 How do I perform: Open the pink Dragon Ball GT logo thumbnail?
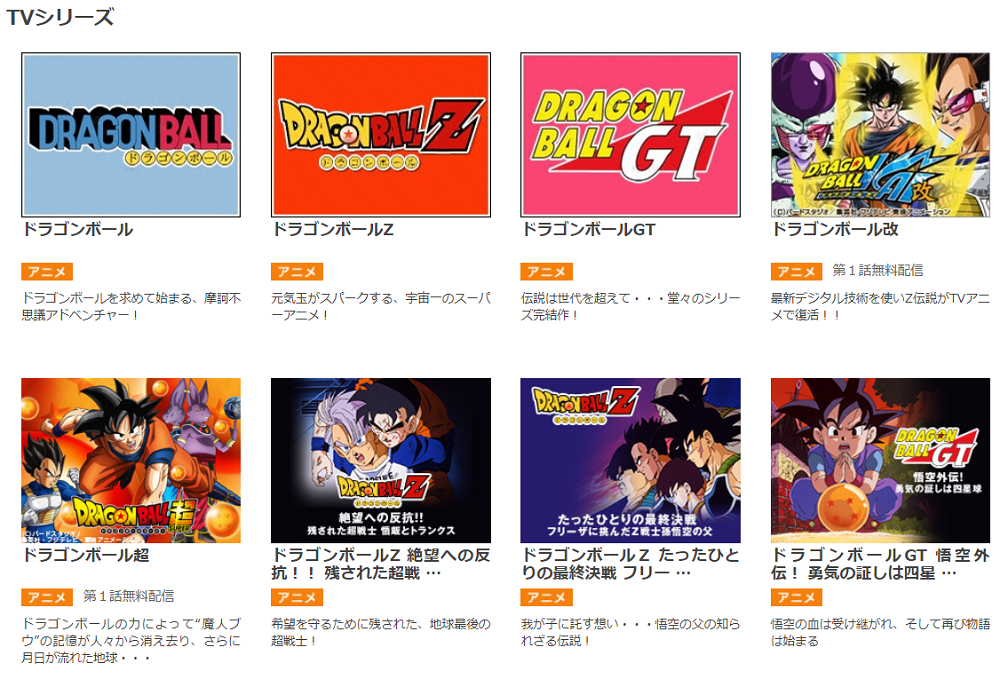630,135
